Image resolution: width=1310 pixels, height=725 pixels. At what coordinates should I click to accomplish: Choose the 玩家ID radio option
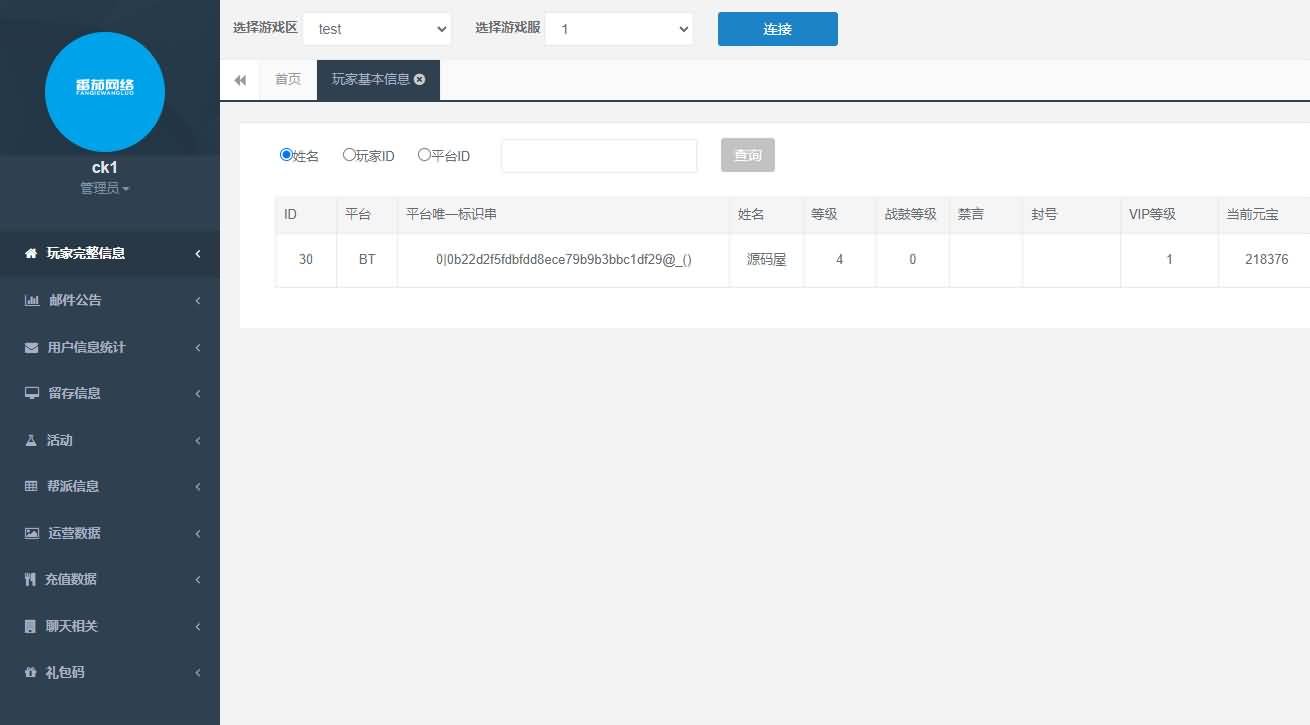click(x=348, y=155)
